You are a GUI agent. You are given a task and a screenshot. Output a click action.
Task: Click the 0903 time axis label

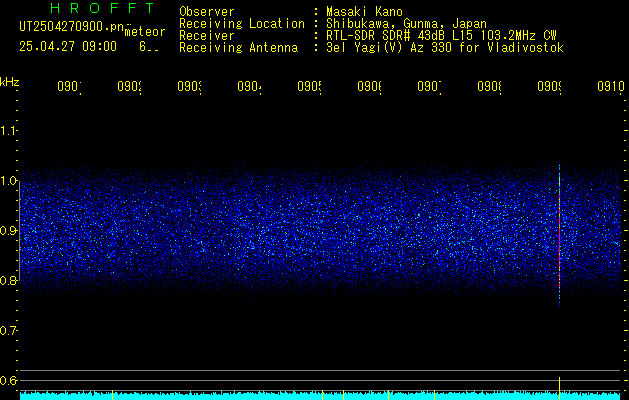pyautogui.click(x=189, y=86)
